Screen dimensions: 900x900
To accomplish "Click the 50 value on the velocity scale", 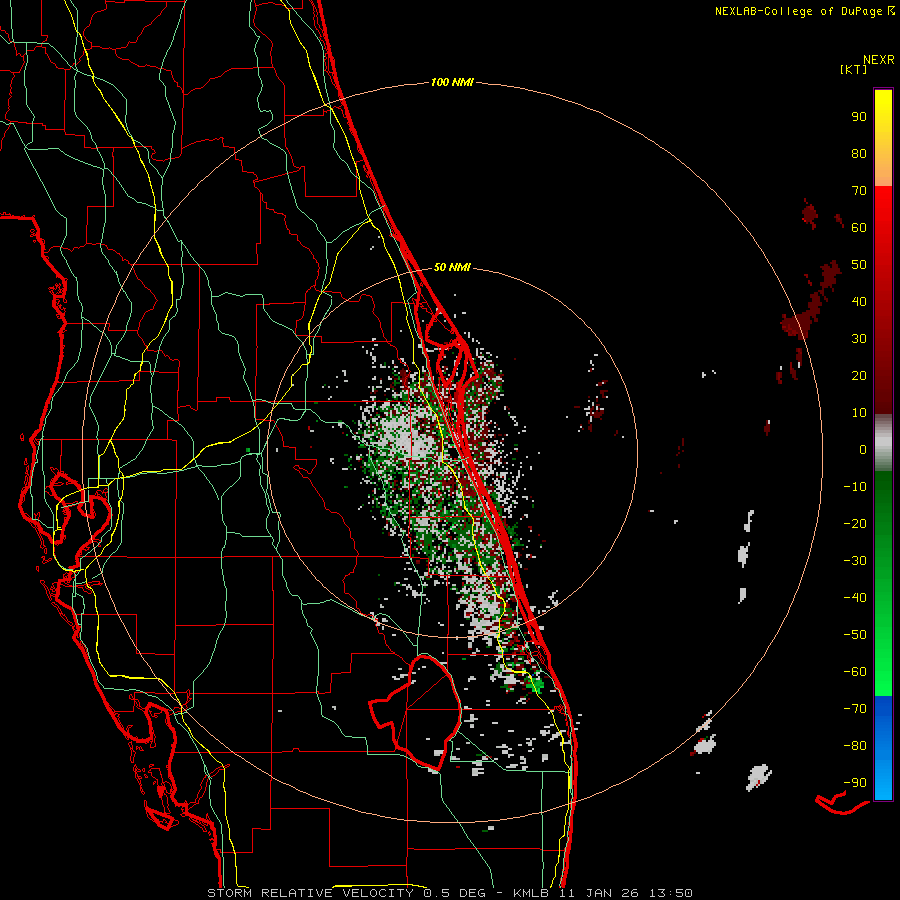I will (x=859, y=265).
